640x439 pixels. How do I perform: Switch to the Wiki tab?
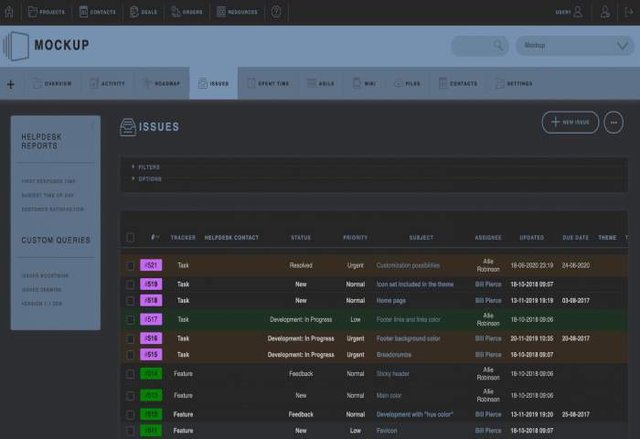pyautogui.click(x=364, y=84)
